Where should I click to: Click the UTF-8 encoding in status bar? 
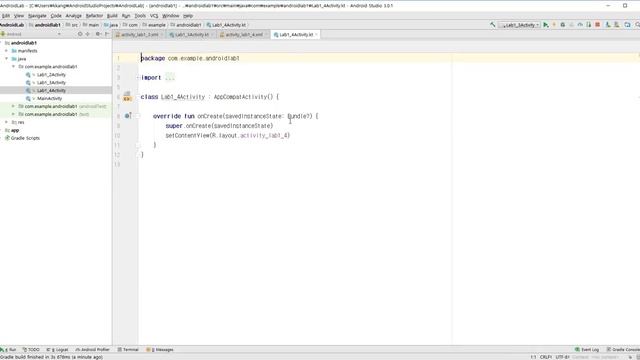pos(562,357)
